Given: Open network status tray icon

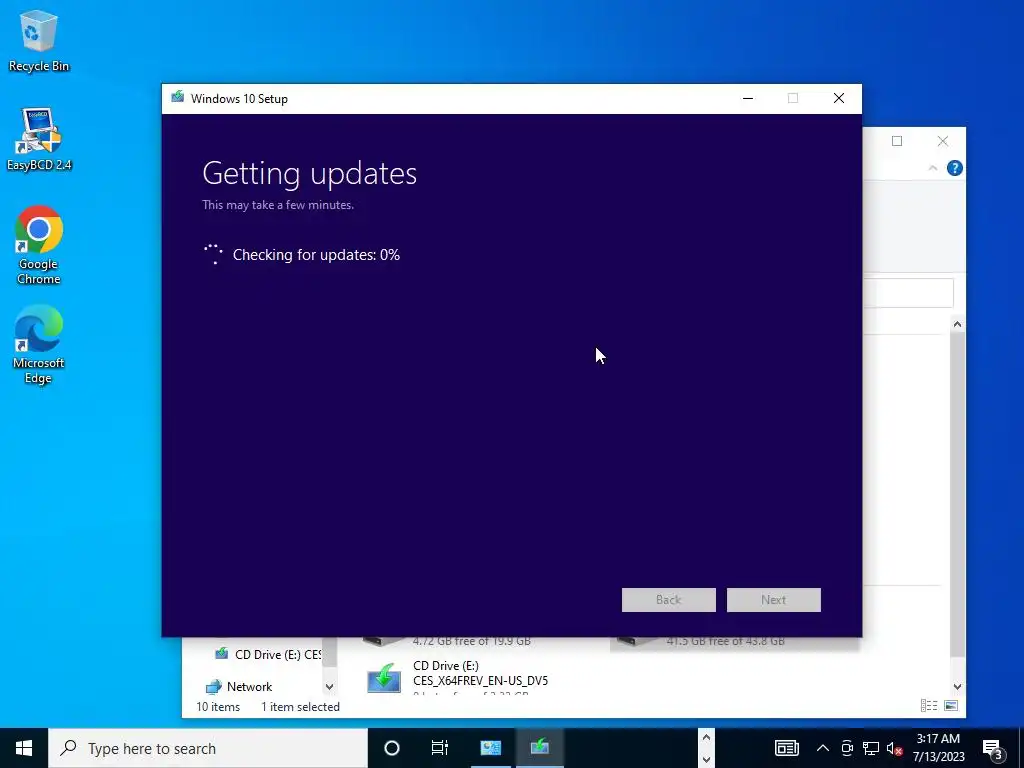Looking at the screenshot, I should click(871, 748).
